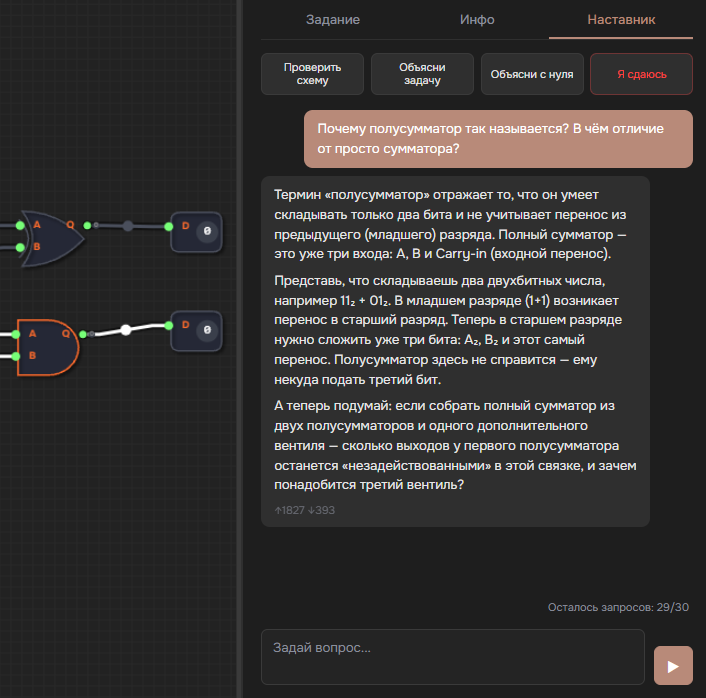This screenshot has width=706, height=698.
Task: Click output pin Q of the AND gate
Action: (x=83, y=334)
